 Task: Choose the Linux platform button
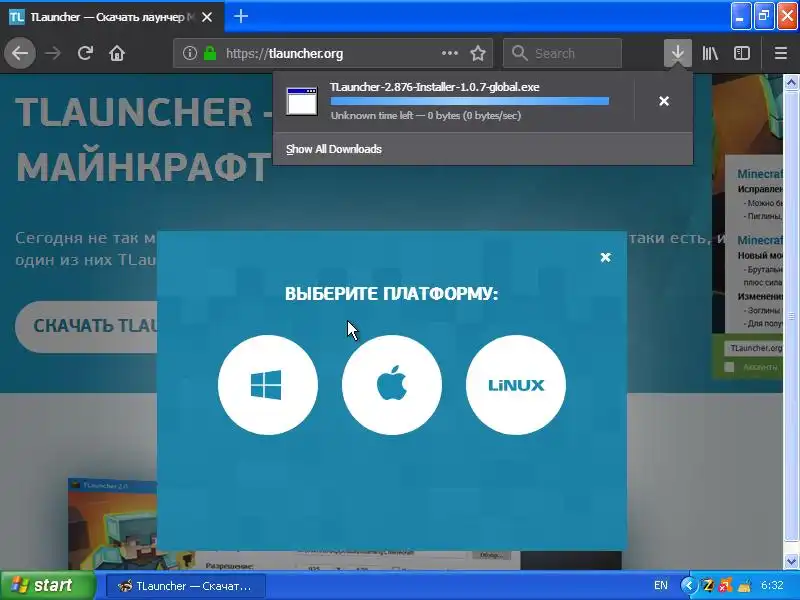pos(516,385)
